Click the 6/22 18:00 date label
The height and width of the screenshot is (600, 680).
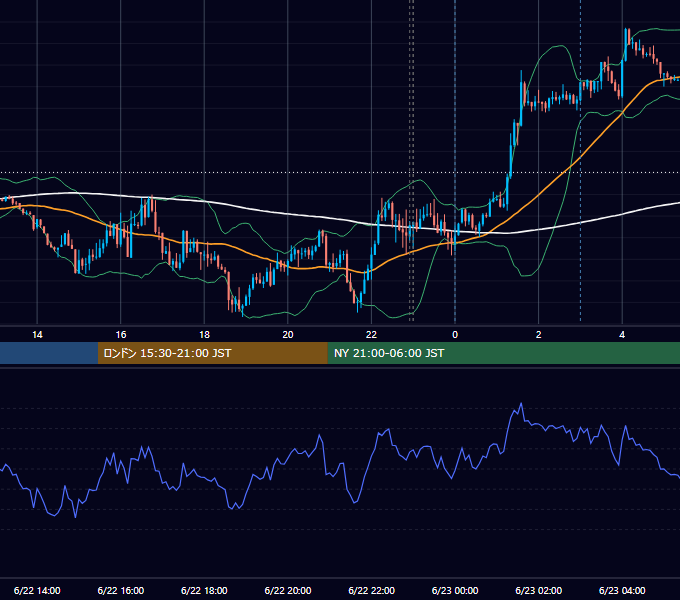(x=204, y=590)
